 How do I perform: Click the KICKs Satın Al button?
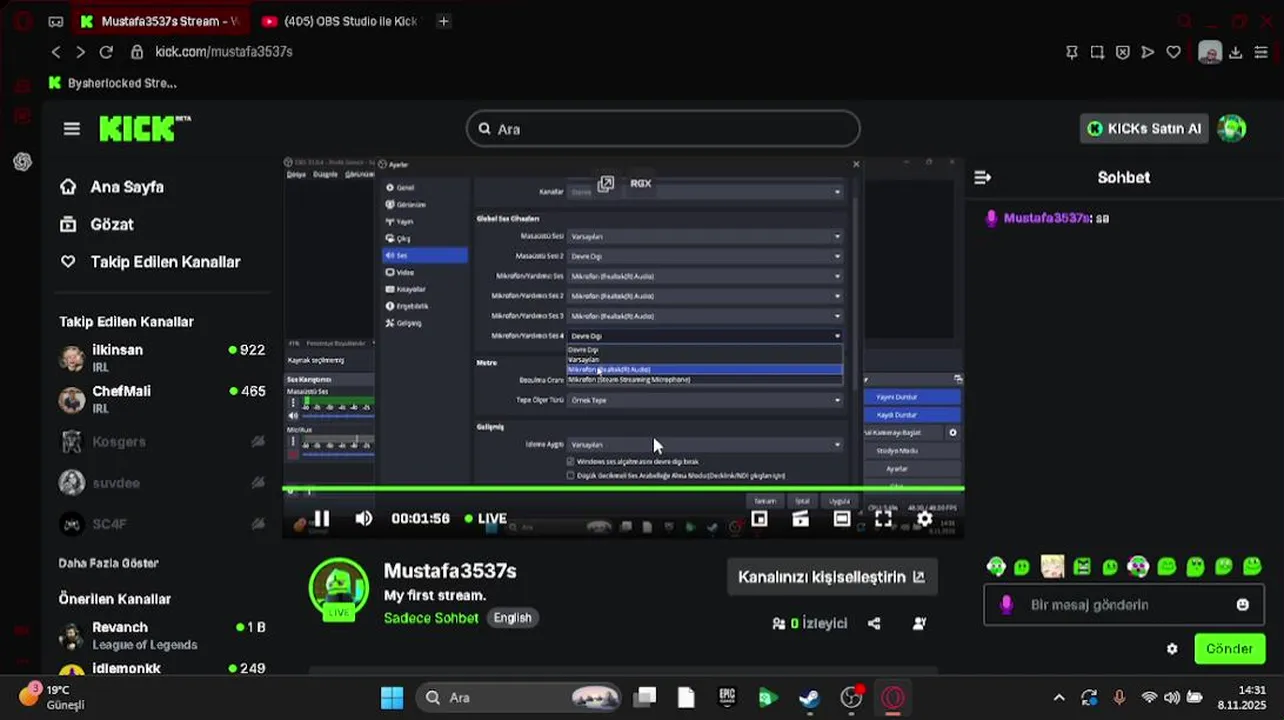click(1144, 128)
